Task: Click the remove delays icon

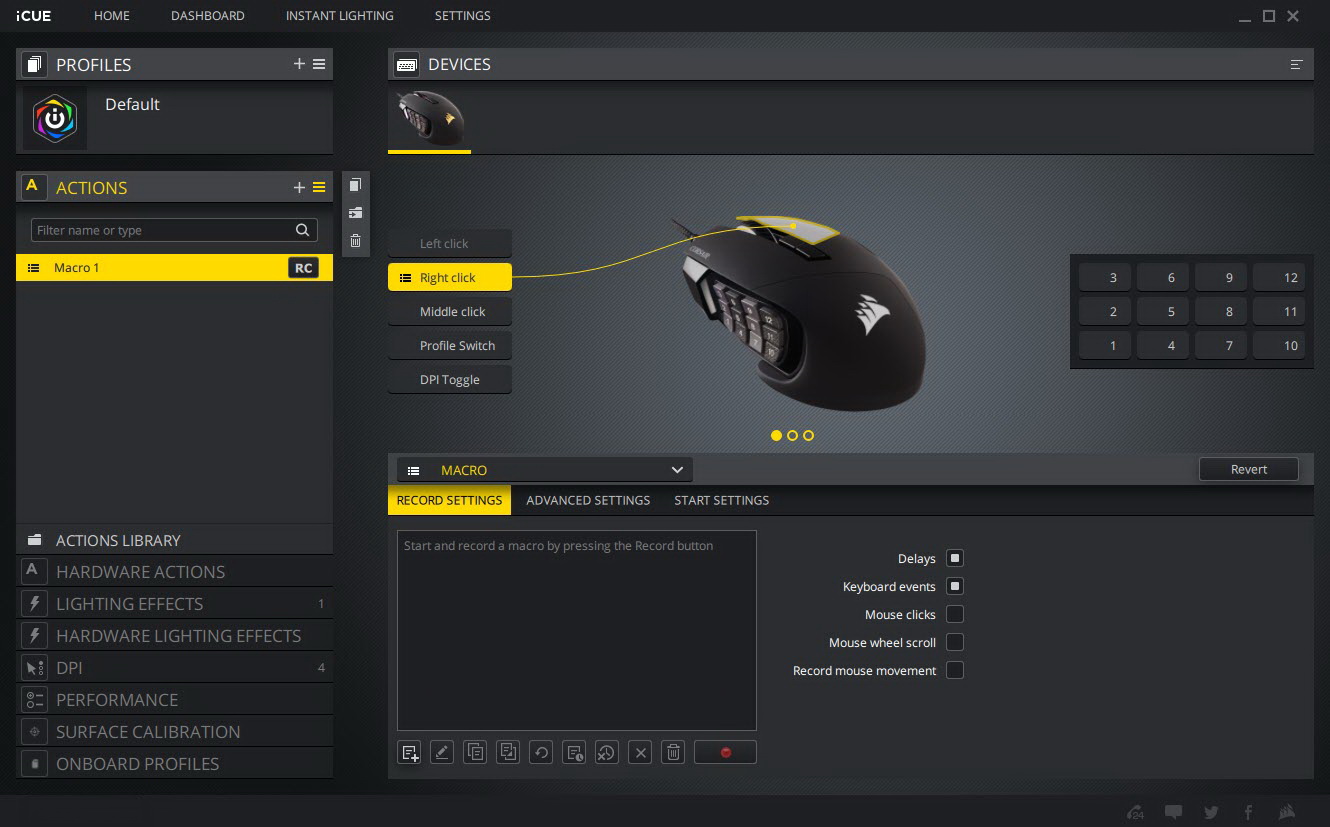Action: coord(607,752)
